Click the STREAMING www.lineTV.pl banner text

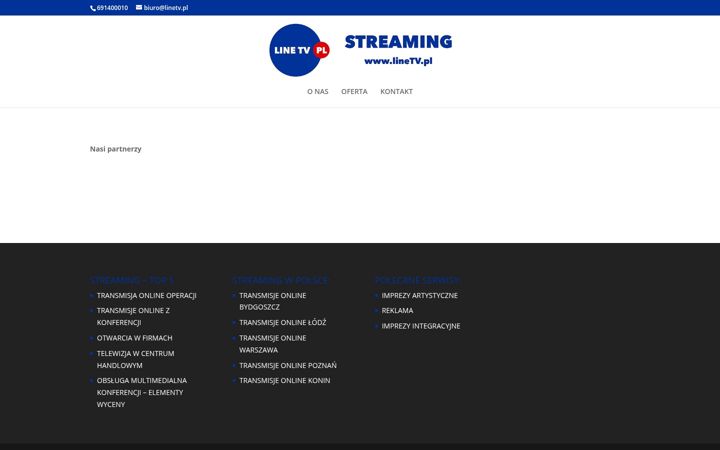coord(398,50)
